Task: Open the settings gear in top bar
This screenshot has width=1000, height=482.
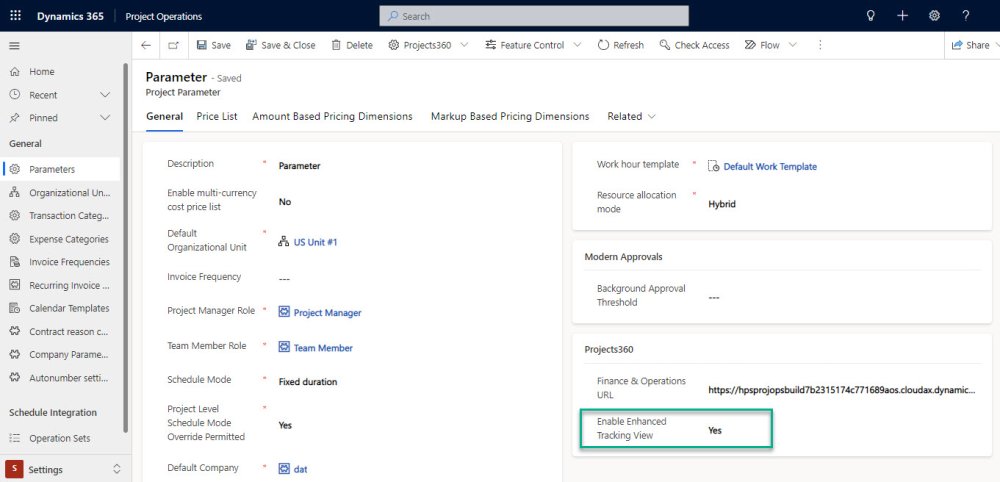Action: click(x=934, y=16)
